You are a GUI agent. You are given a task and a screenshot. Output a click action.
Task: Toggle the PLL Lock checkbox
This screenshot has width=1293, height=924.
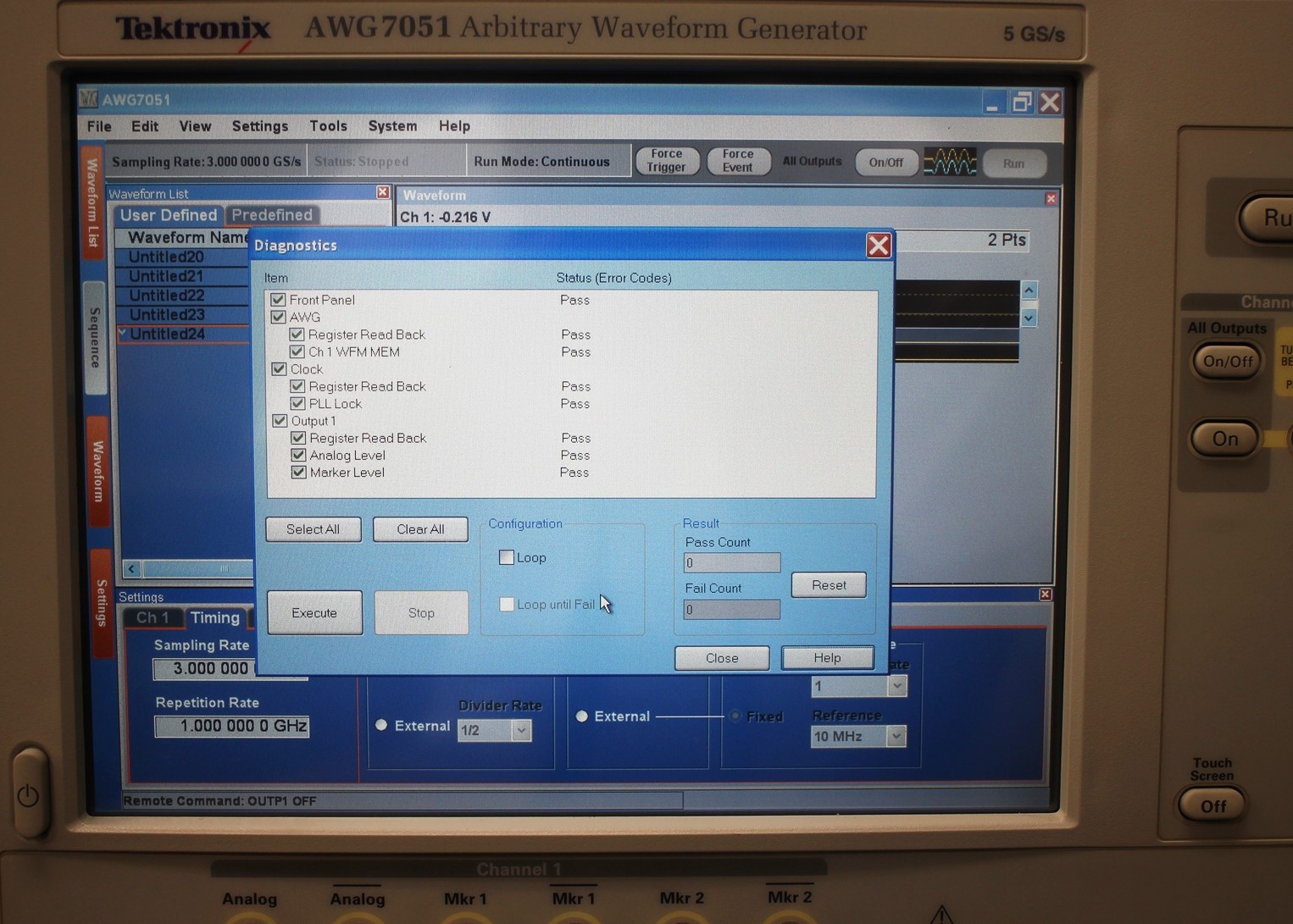point(297,403)
